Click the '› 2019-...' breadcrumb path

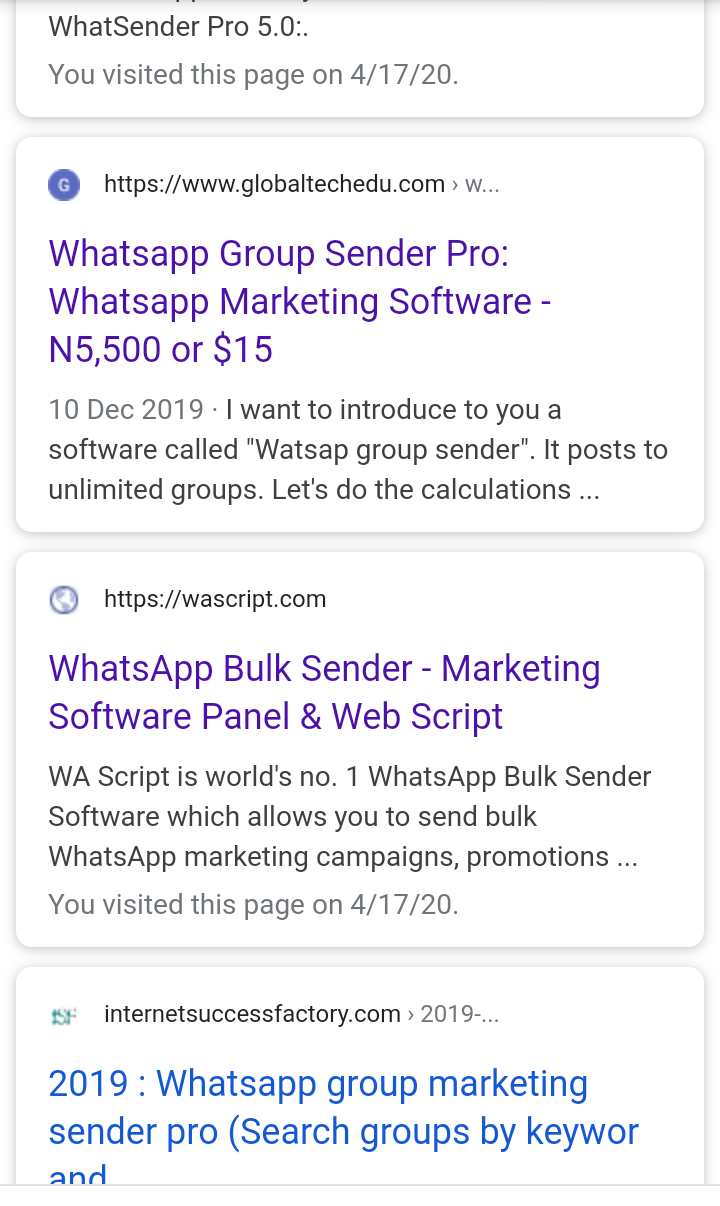(453, 1014)
